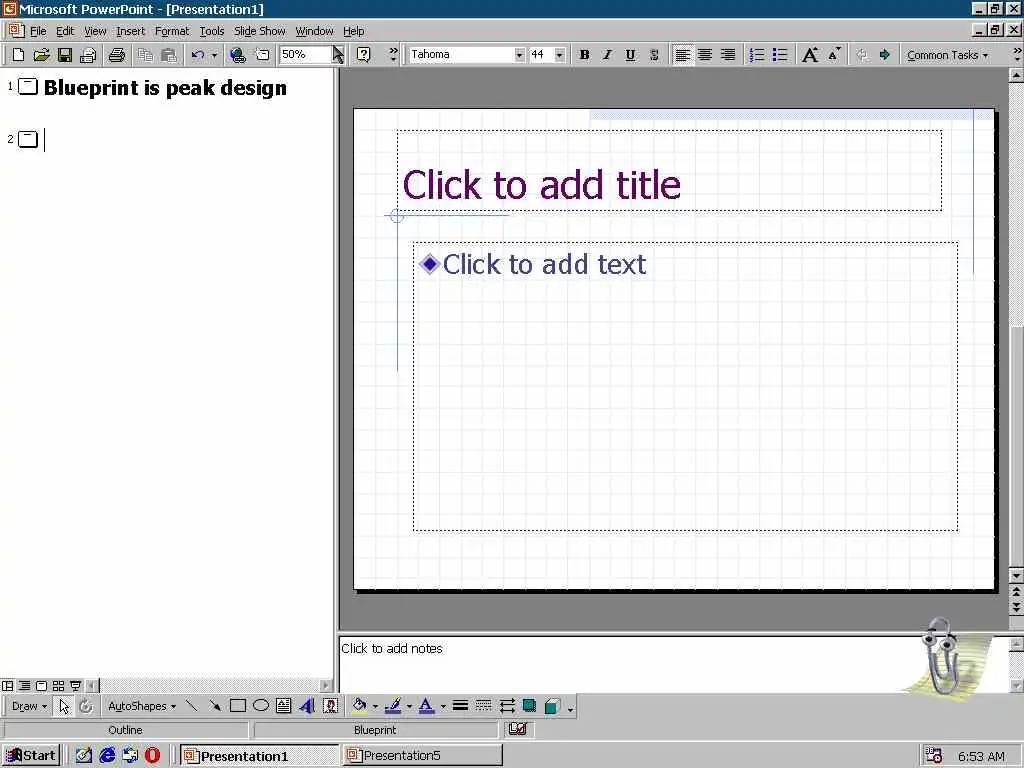The image size is (1024, 768).
Task: Increase the font size
Action: pos(810,55)
